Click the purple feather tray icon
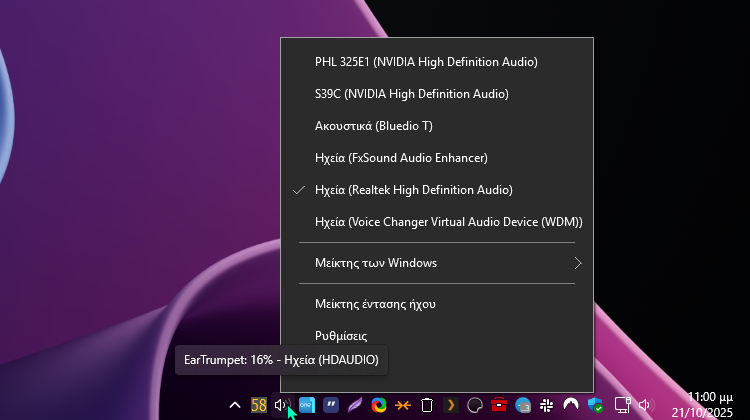Image resolution: width=750 pixels, height=420 pixels. pos(355,405)
